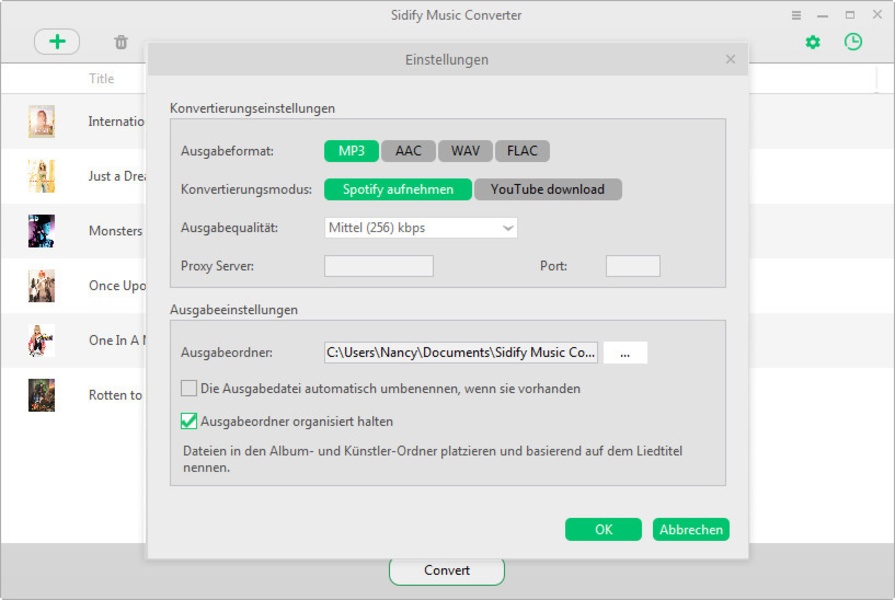
Task: Uncheck Ausgabeordner organisiert halten
Action: tap(189, 421)
